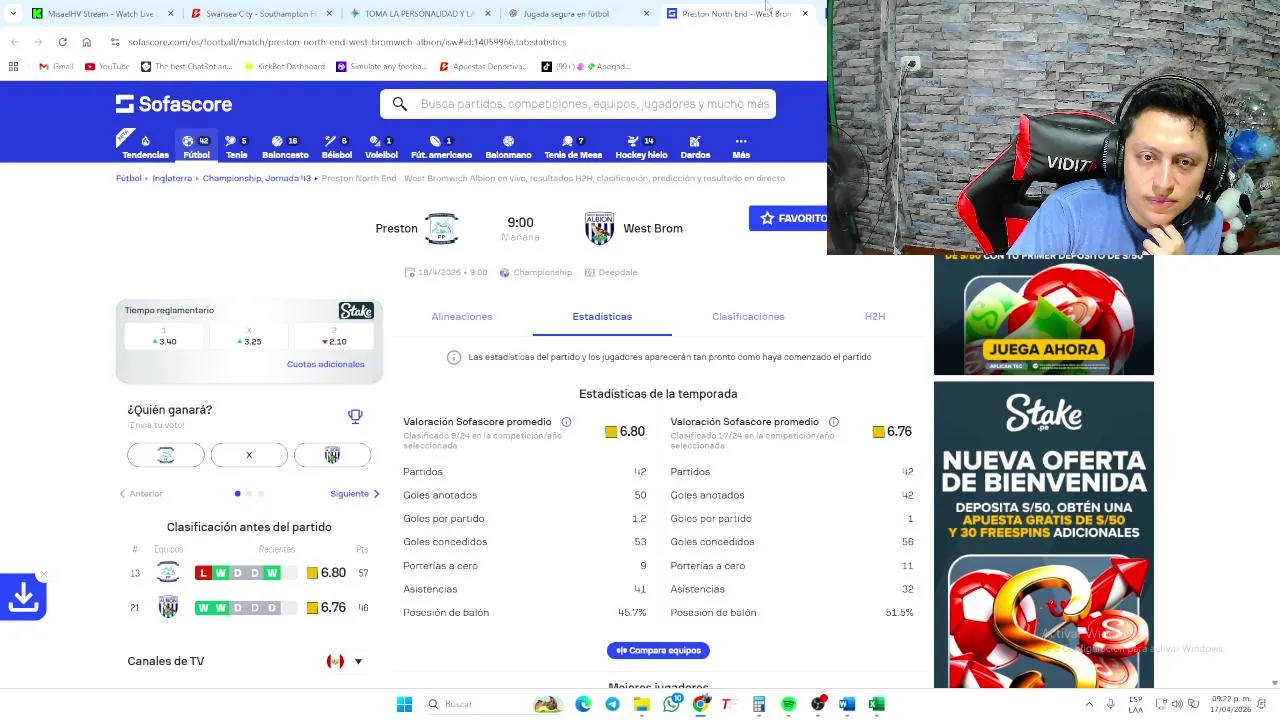
Task: Click JUEGA AHORA ad button
Action: pos(1044,350)
